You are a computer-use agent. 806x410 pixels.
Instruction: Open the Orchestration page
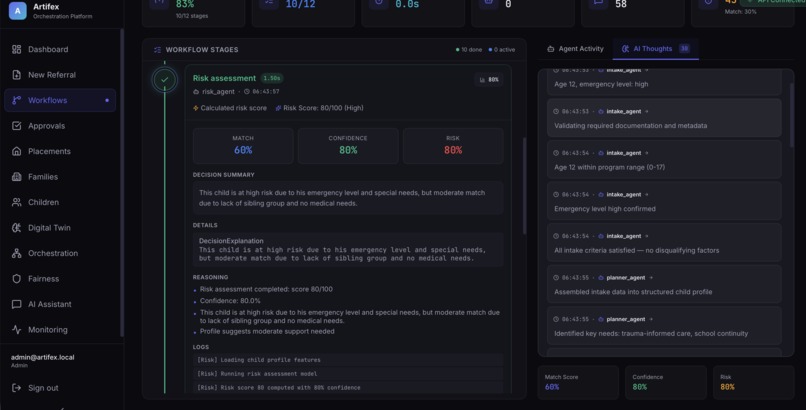click(x=60, y=253)
